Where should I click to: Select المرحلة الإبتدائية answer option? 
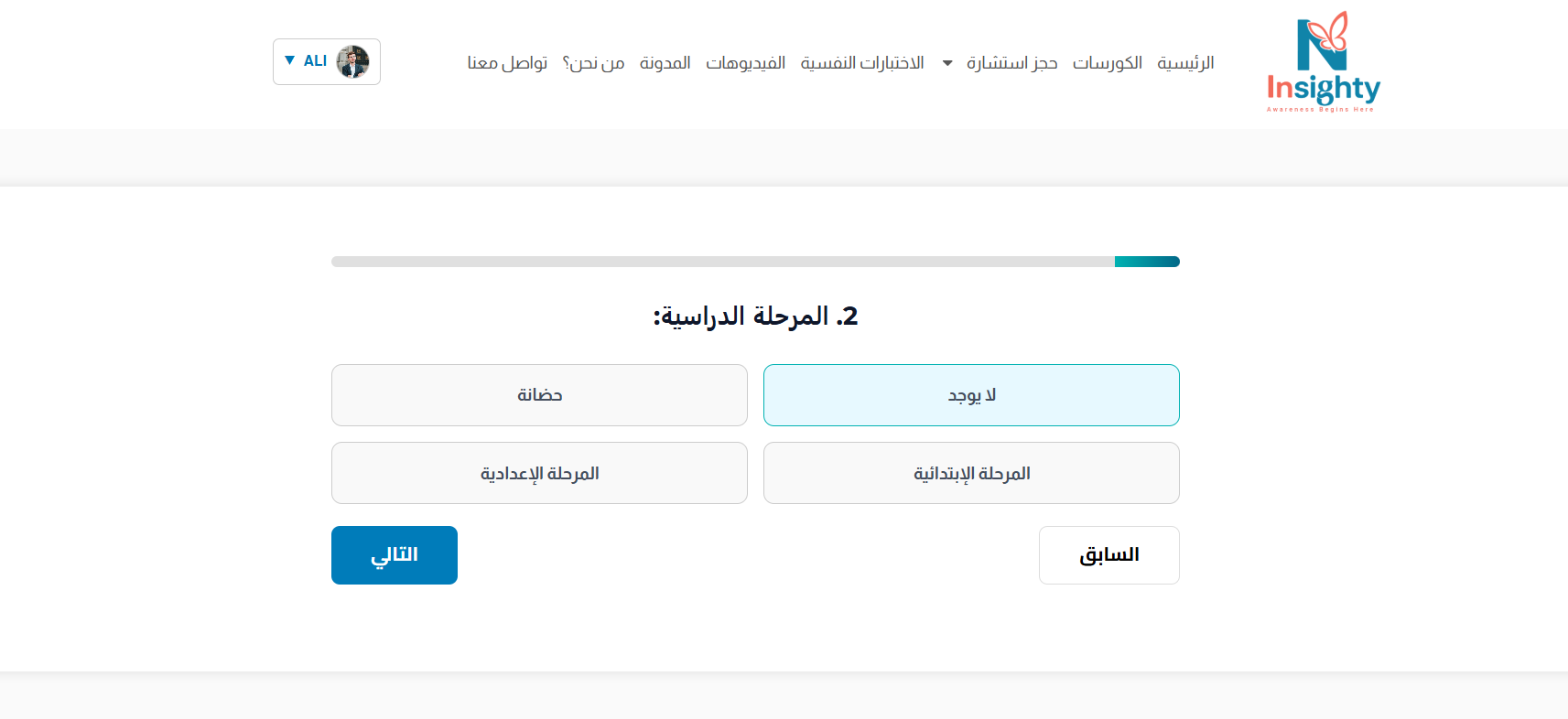pyautogui.click(x=971, y=473)
